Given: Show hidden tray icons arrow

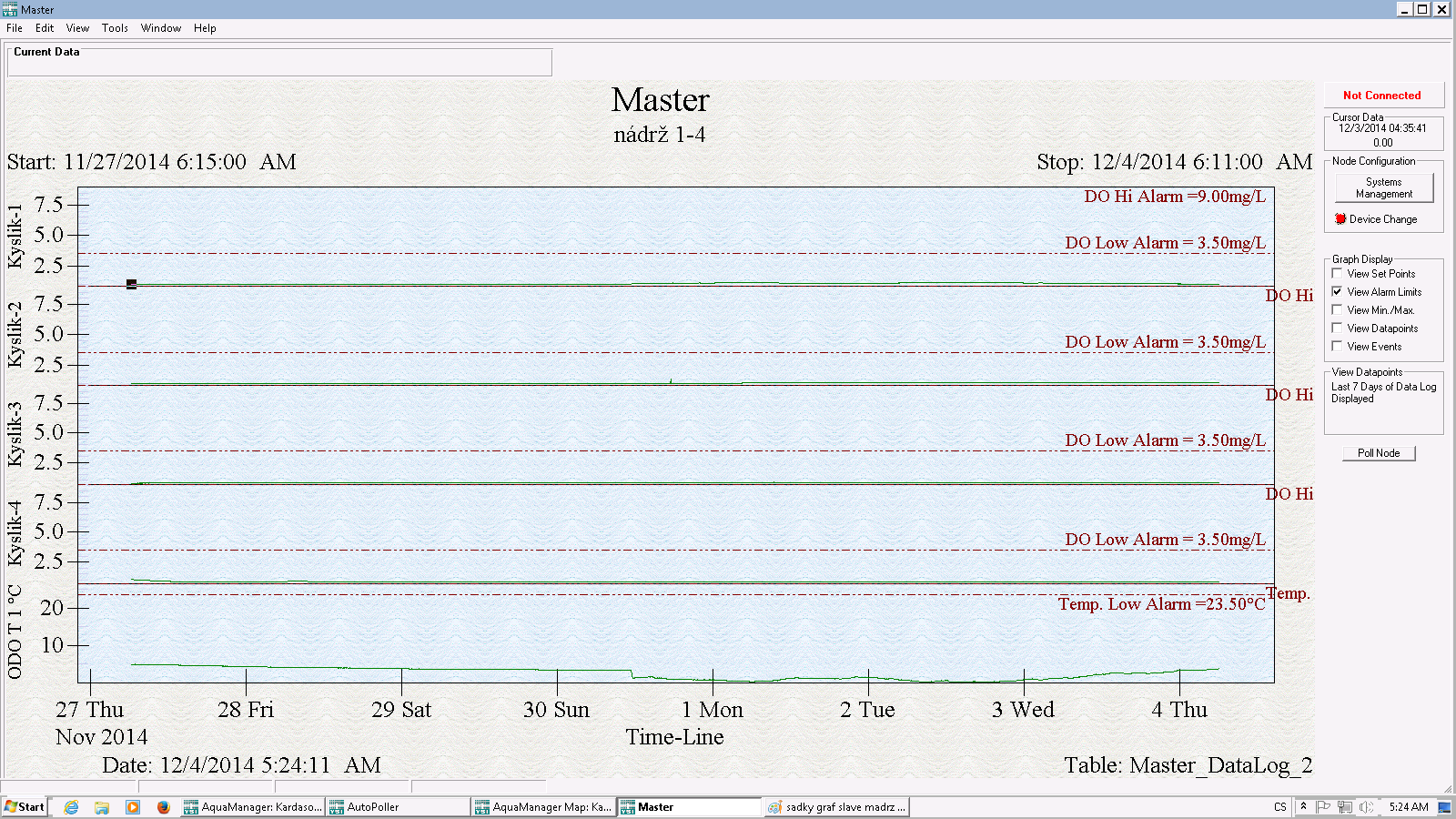Looking at the screenshot, I should coord(1303,806).
